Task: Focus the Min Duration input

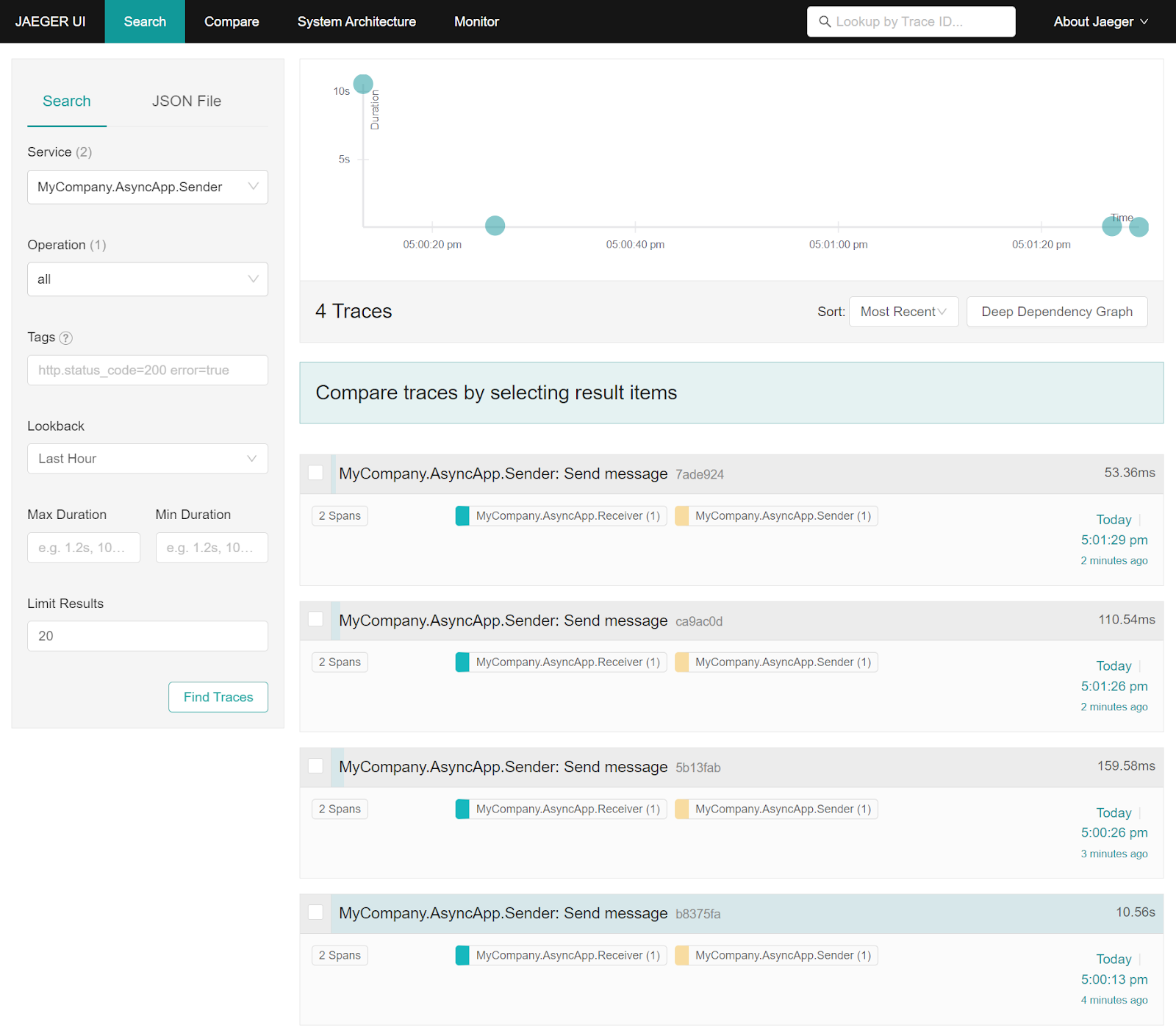Action: pos(212,548)
